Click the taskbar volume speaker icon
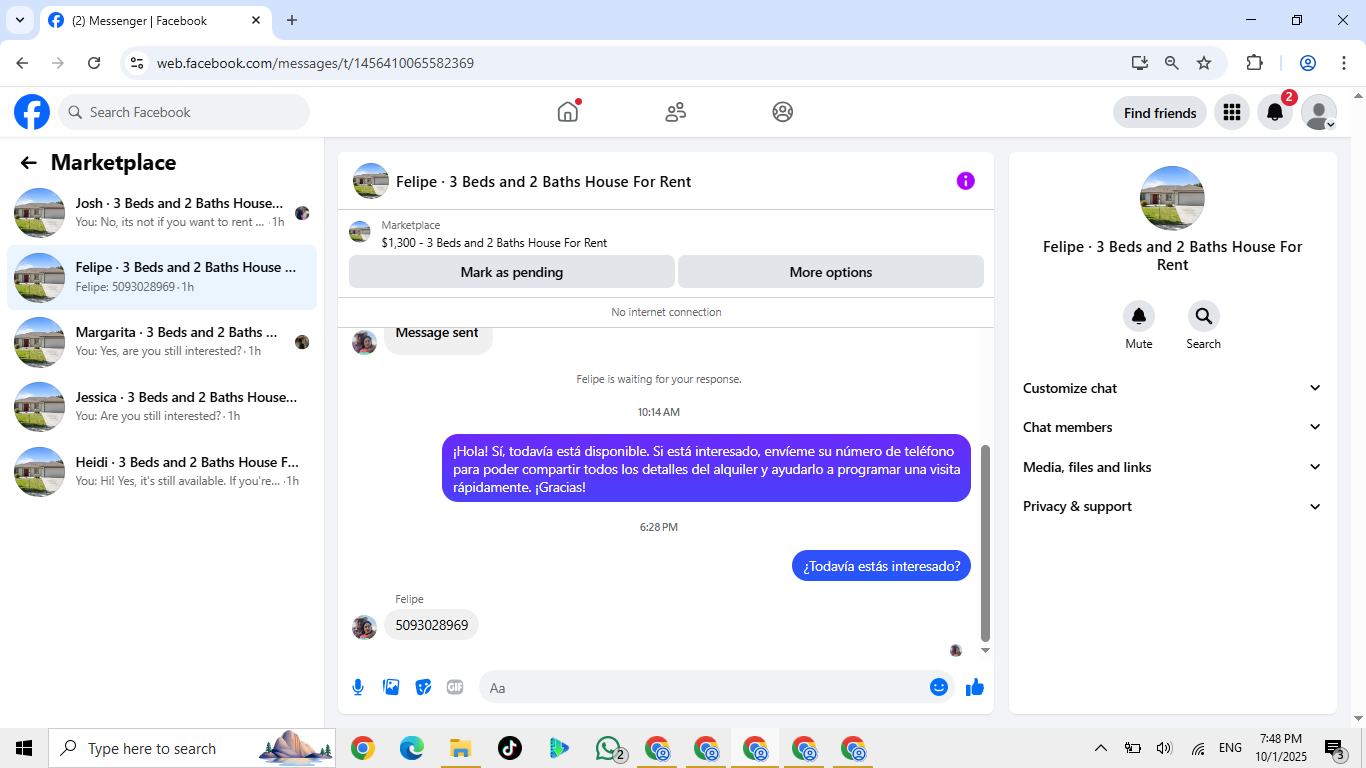The image size is (1366, 768). click(1164, 748)
